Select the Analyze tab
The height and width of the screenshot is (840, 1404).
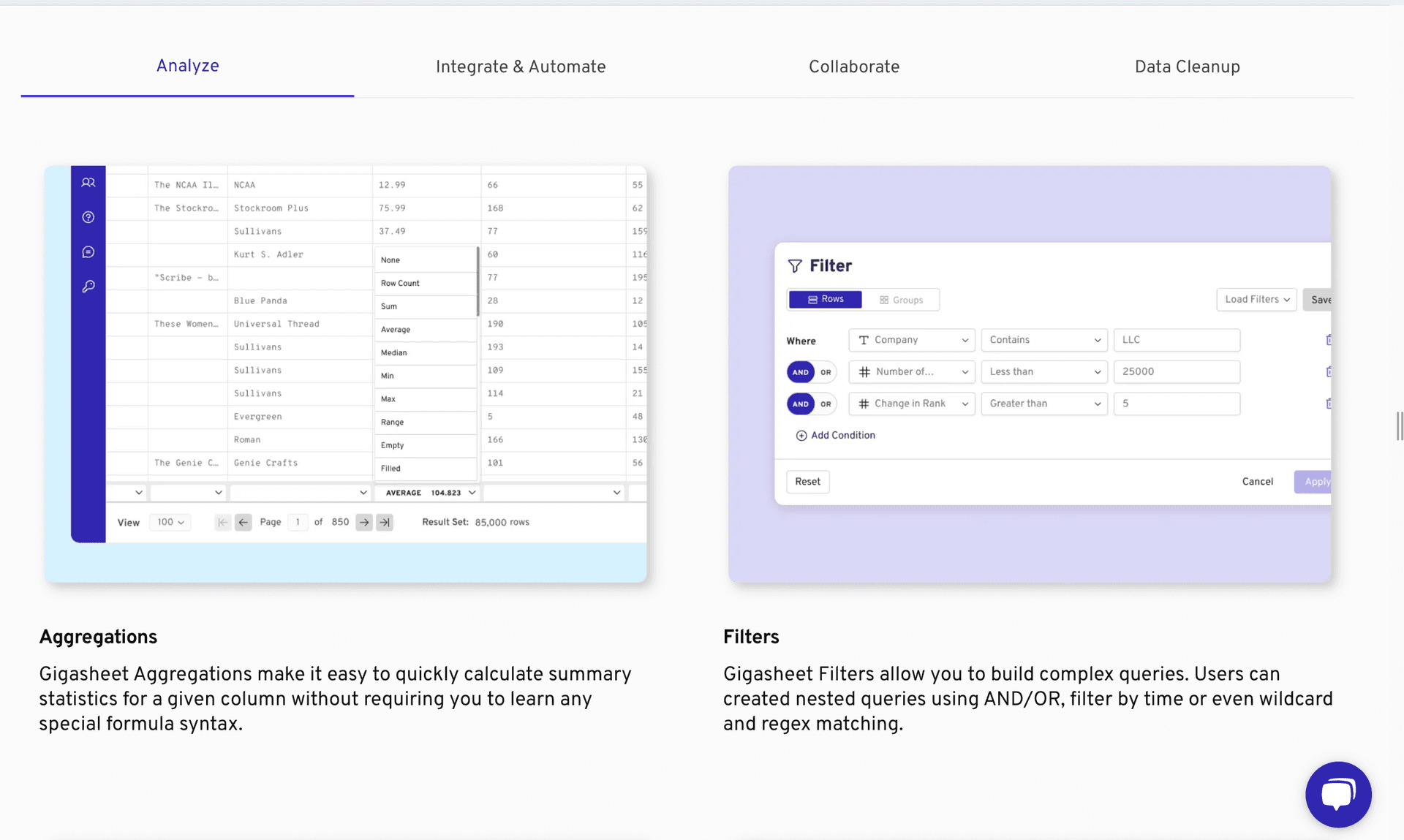tap(187, 66)
